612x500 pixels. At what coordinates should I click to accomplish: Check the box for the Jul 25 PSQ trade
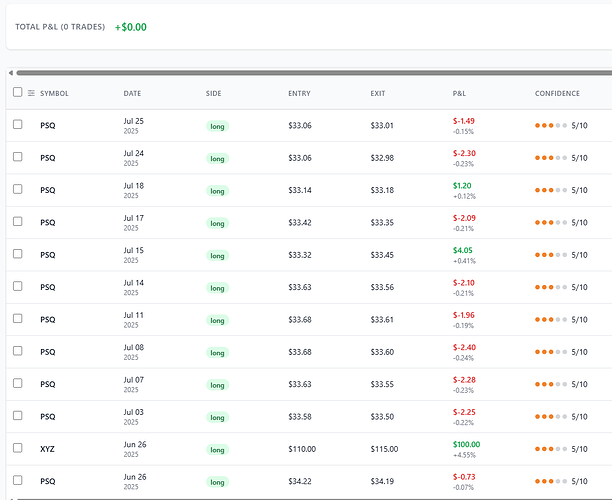[17, 125]
